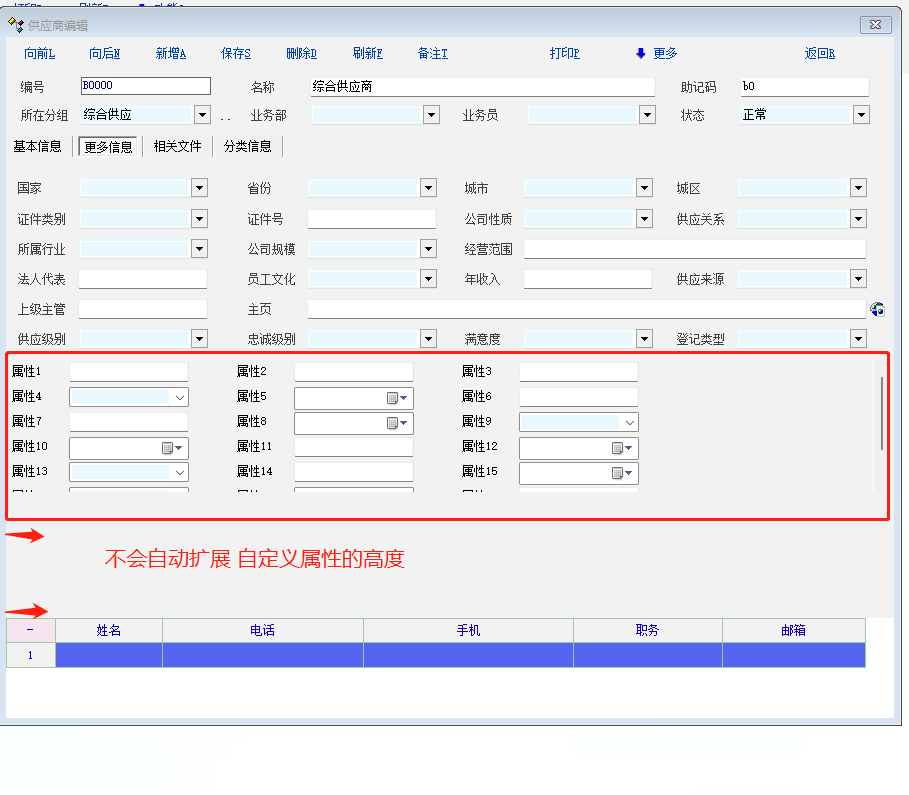Screen dimensions: 909x795
Task: Click the 新增A toolbar button
Action: tap(170, 54)
